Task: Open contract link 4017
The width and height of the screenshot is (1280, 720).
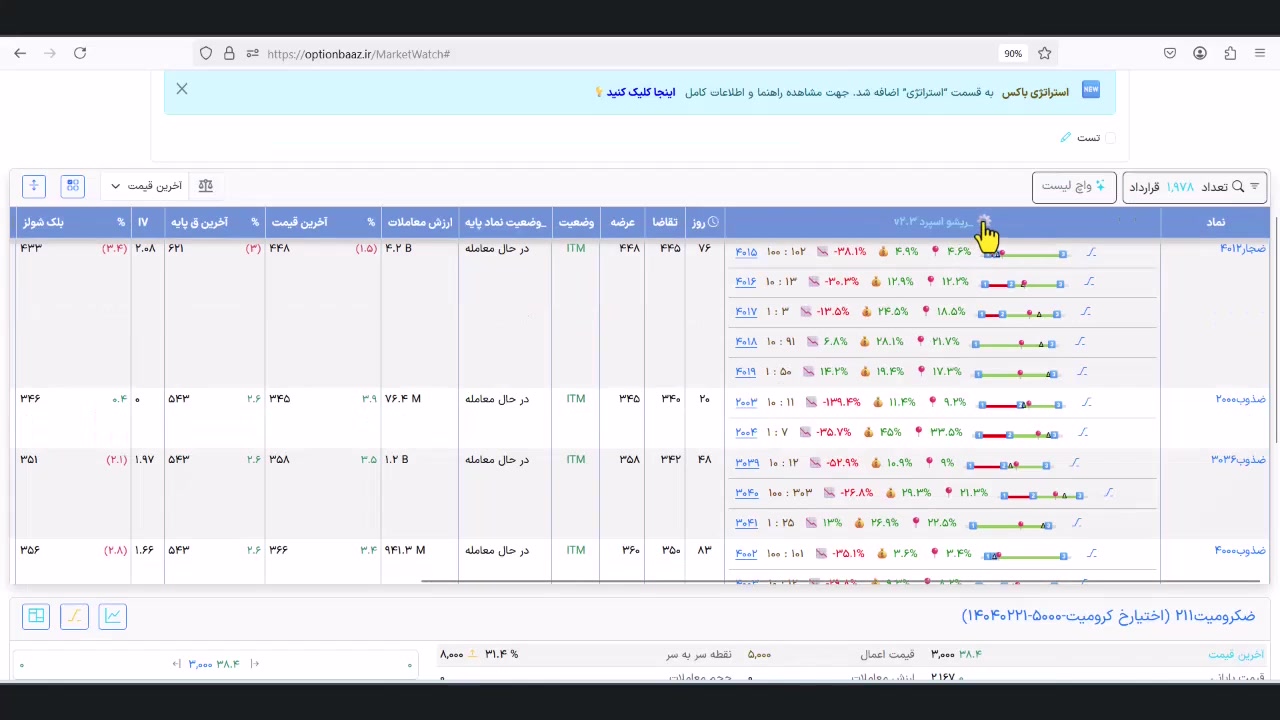Action: point(746,312)
